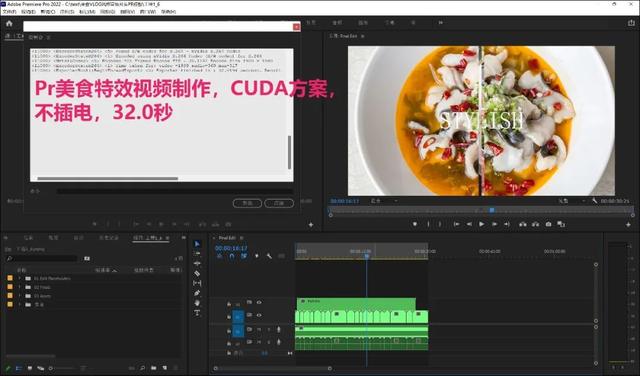Screen dimensions: 640x376
Task: Toggle snap magnet in timeline
Action: tap(232, 256)
